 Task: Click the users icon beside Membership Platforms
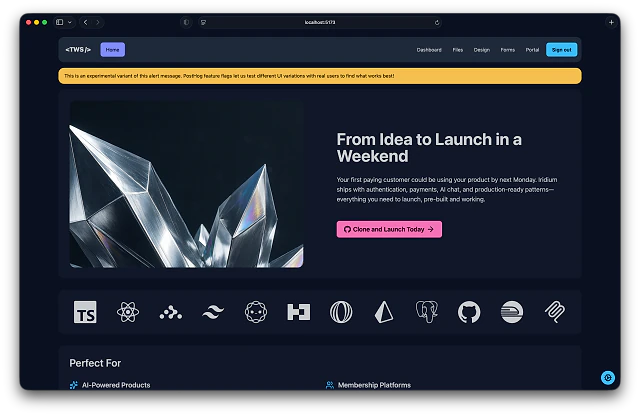click(x=330, y=385)
